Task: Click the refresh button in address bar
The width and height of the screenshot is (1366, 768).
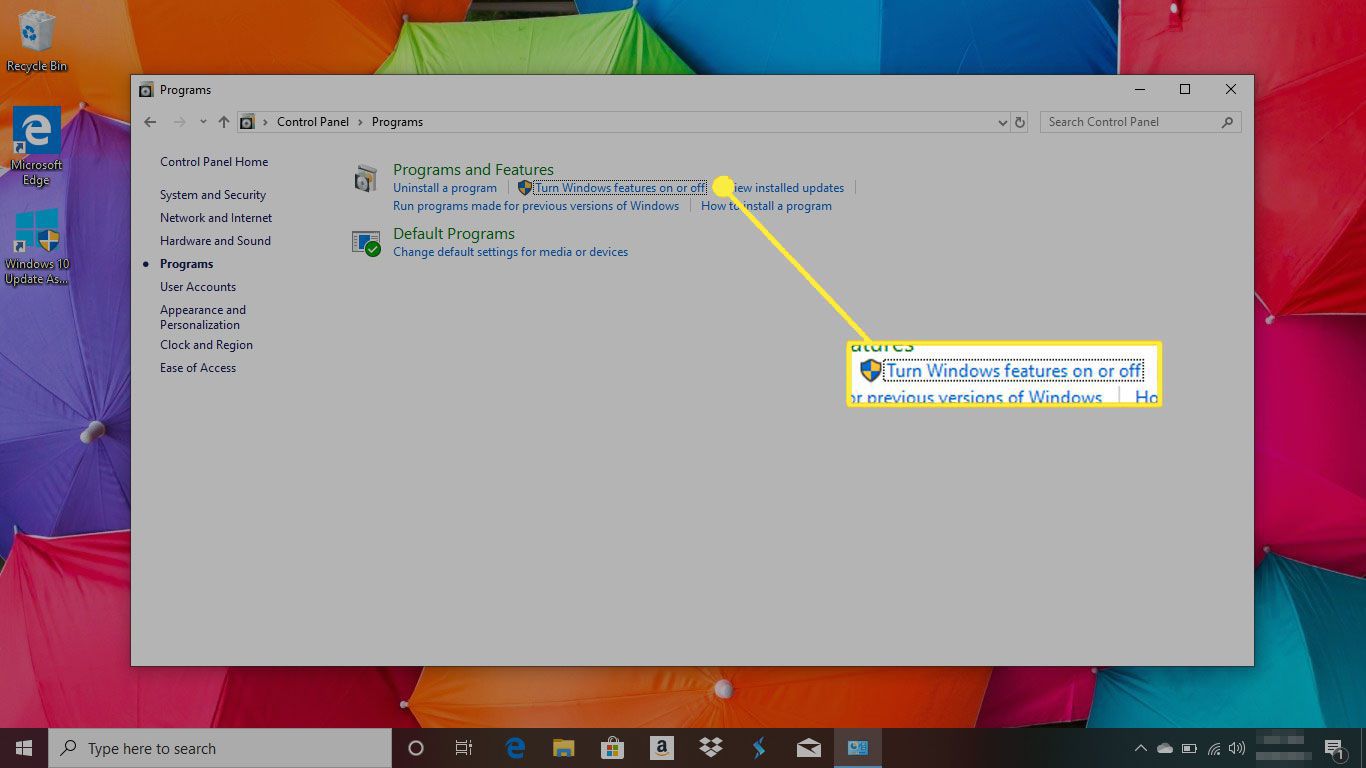Action: tap(1020, 122)
